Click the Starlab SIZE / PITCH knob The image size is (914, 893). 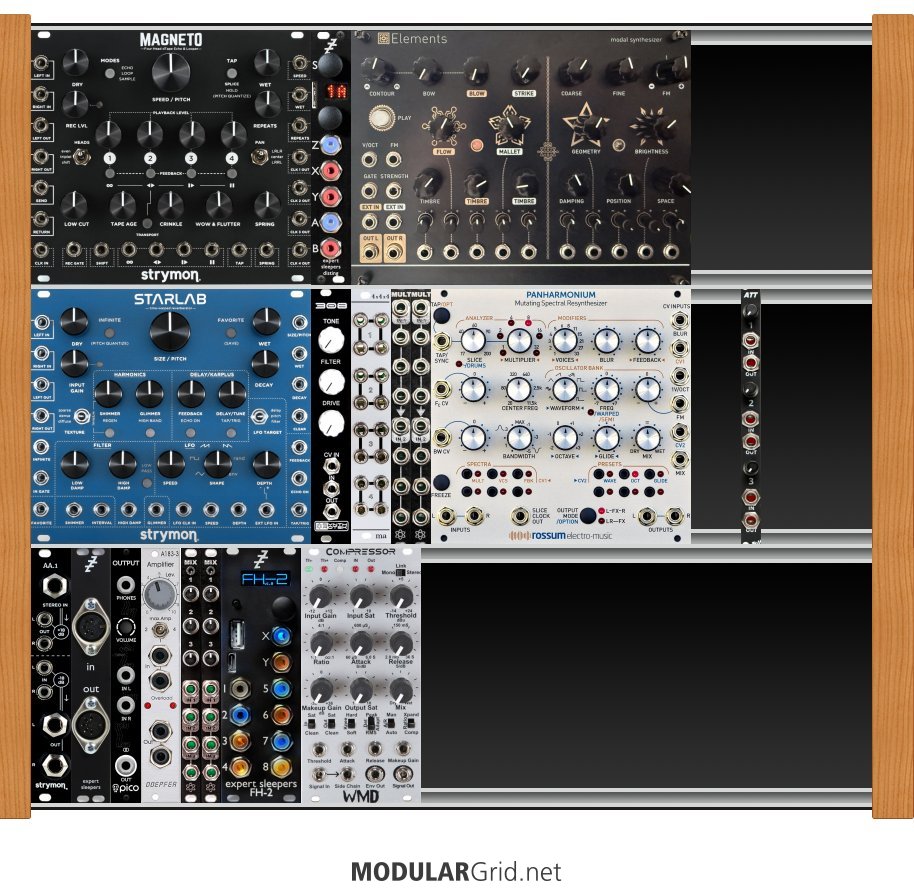click(170, 331)
